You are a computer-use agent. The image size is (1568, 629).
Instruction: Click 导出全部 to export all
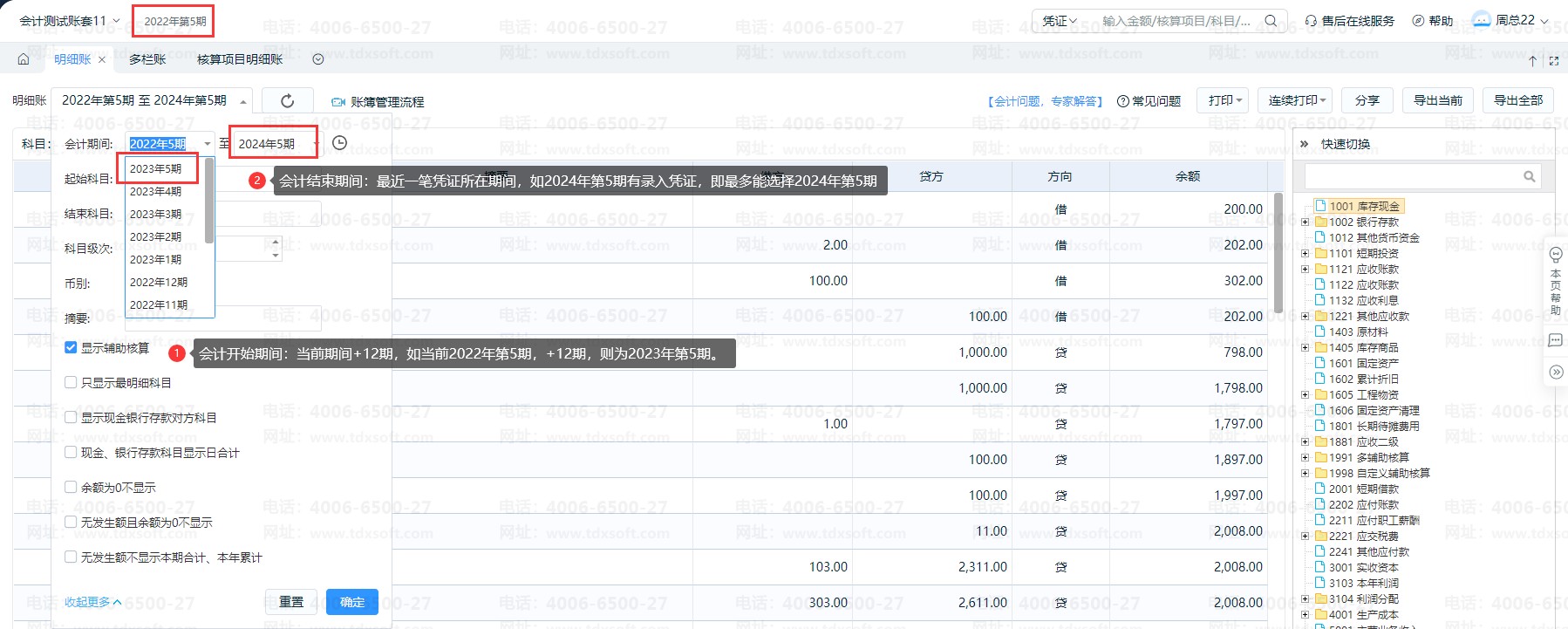click(x=1518, y=100)
